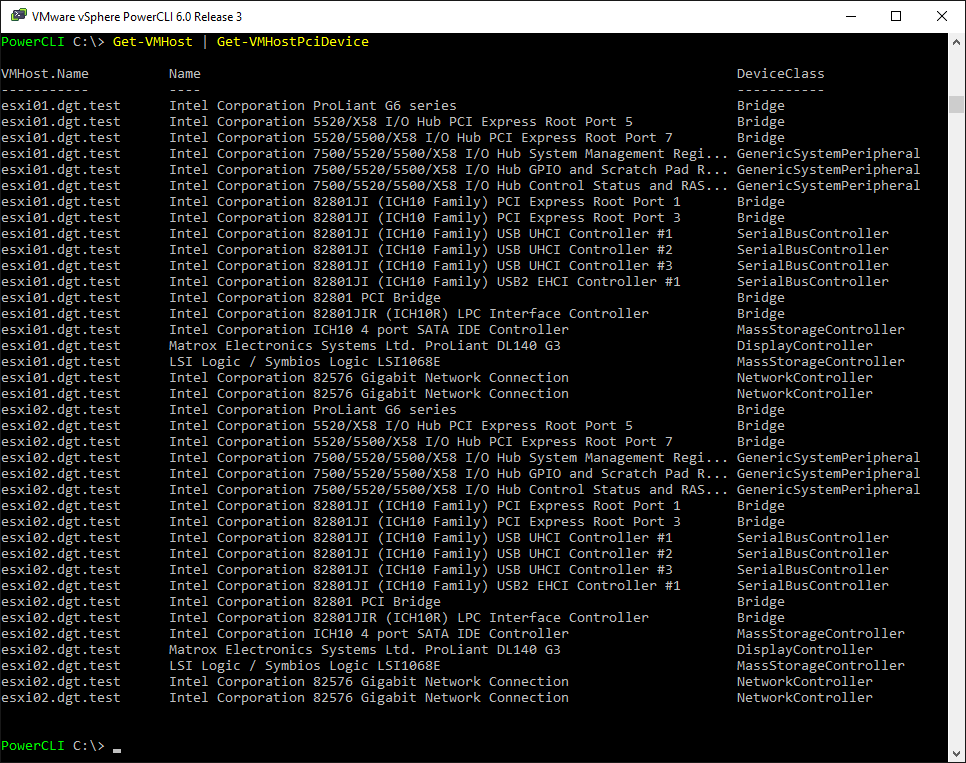Click esxi01 'LSI Logic / Symbios Logic LSI1068E'
The image size is (966, 763).
tap(304, 362)
